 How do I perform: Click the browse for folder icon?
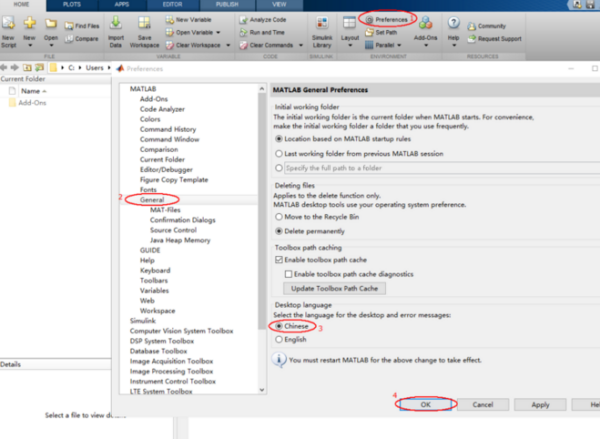(x=39, y=68)
